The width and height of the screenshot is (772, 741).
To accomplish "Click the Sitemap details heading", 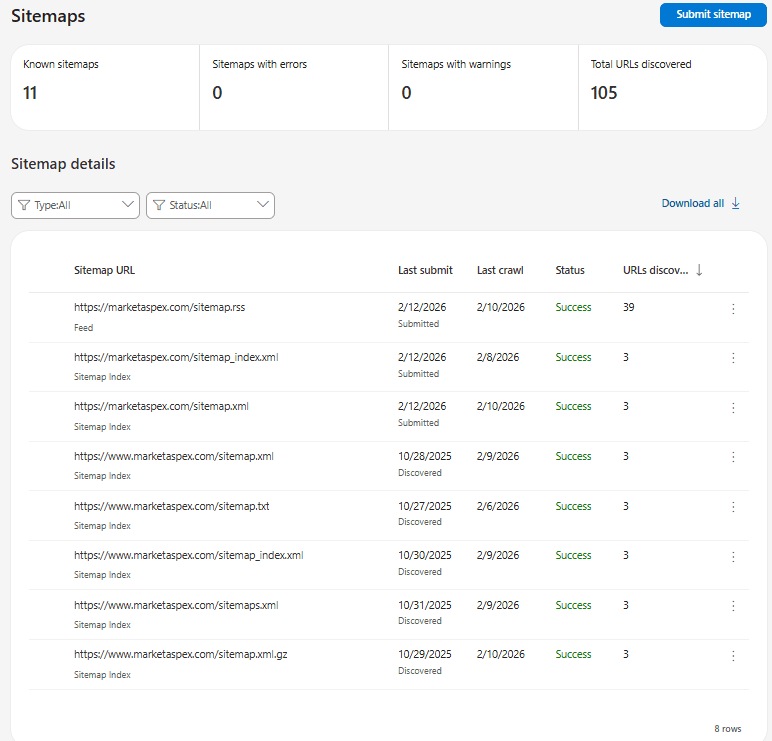I will [x=63, y=164].
